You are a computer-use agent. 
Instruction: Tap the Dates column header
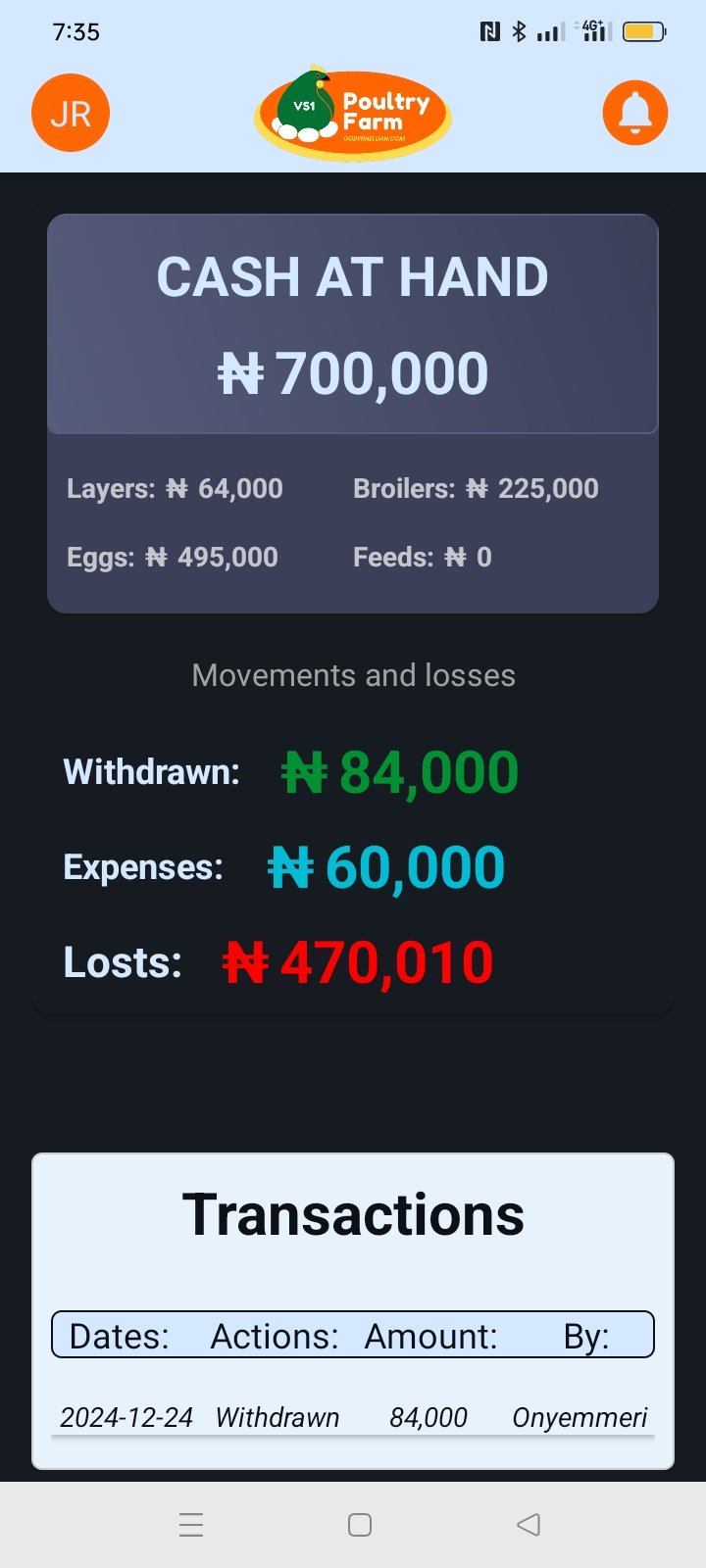point(120,1336)
